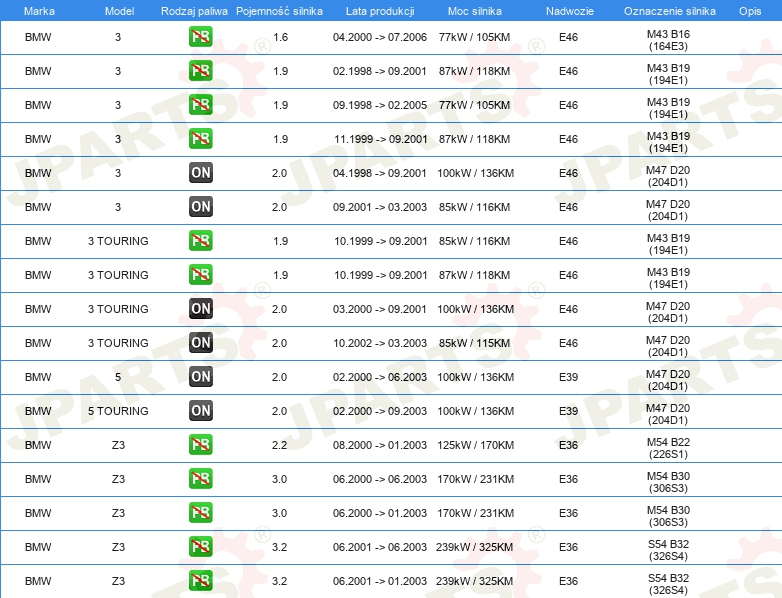The height and width of the screenshot is (598, 782).
Task: Click petrol icon for Z3 row 06.2001 -> 01.2003
Action: (200, 581)
